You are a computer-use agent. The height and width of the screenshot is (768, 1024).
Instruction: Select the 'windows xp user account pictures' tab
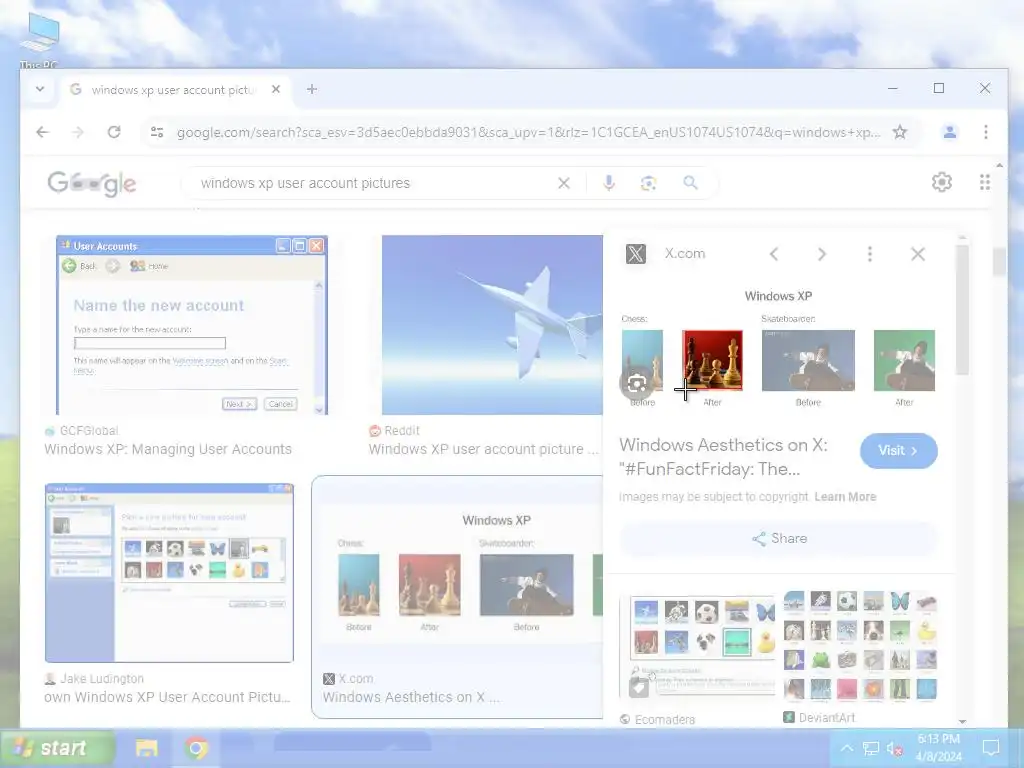174,89
